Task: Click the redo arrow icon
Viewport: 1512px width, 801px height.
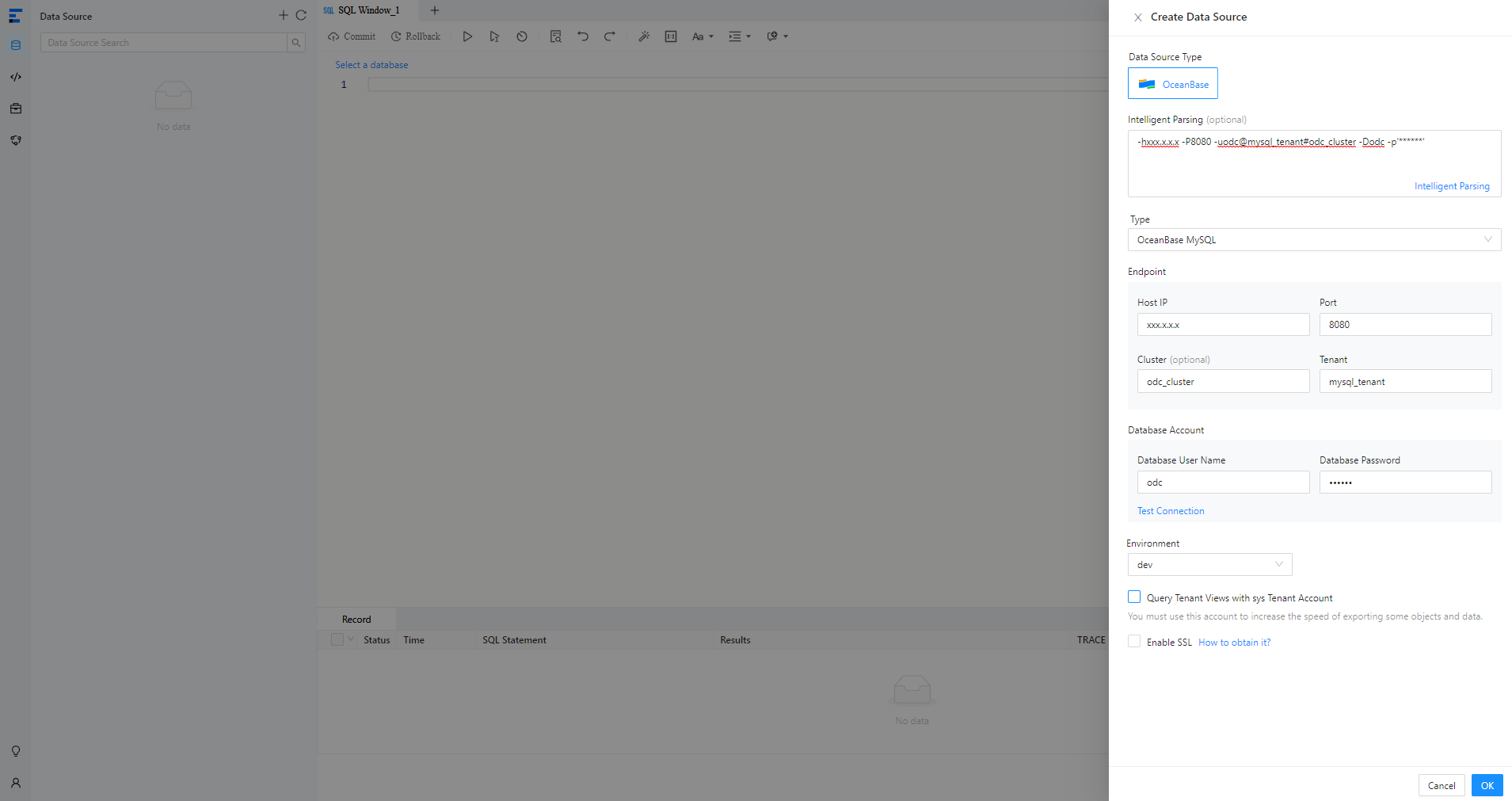Action: (610, 36)
